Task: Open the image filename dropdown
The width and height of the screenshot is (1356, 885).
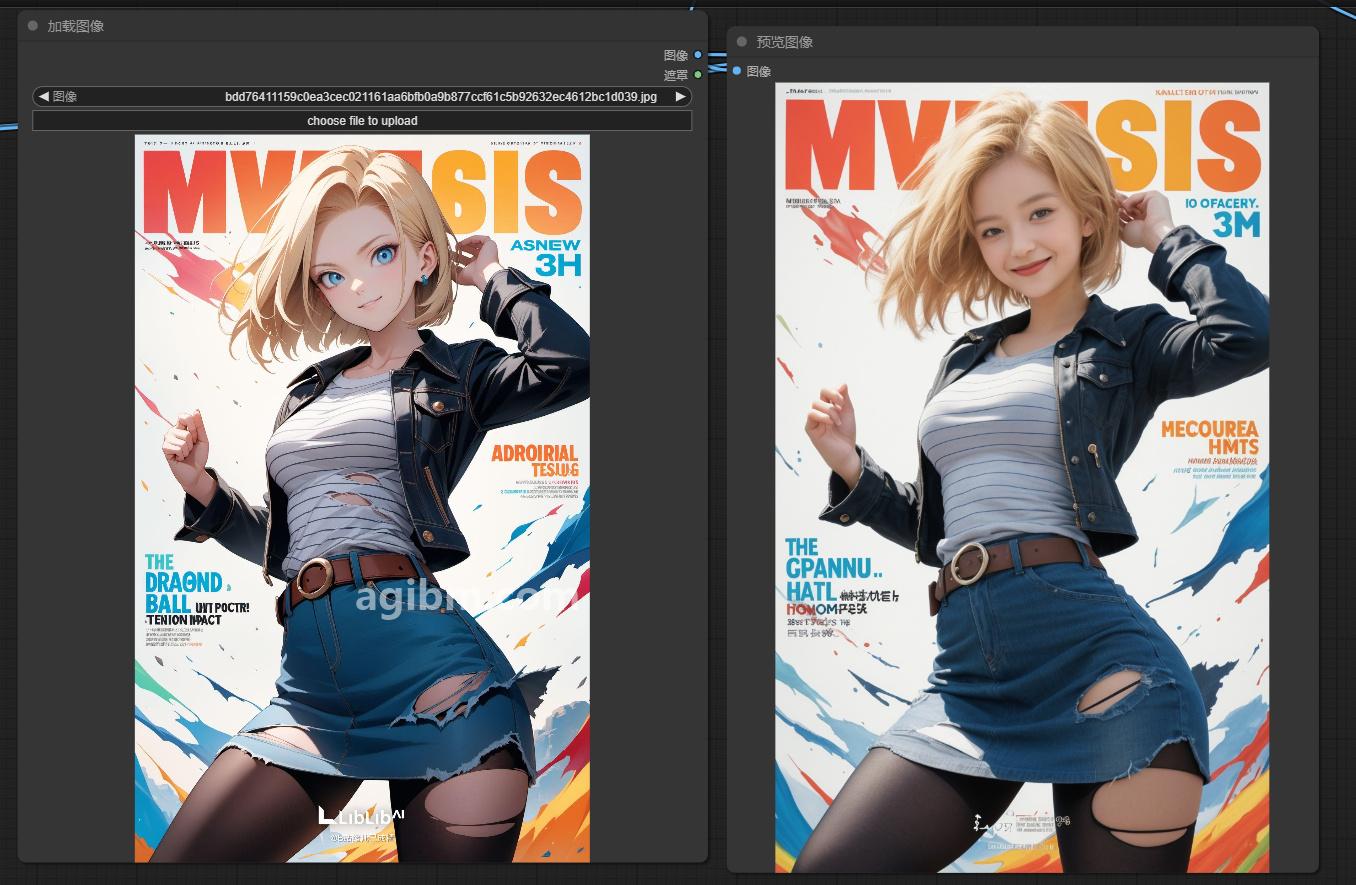Action: coord(362,97)
